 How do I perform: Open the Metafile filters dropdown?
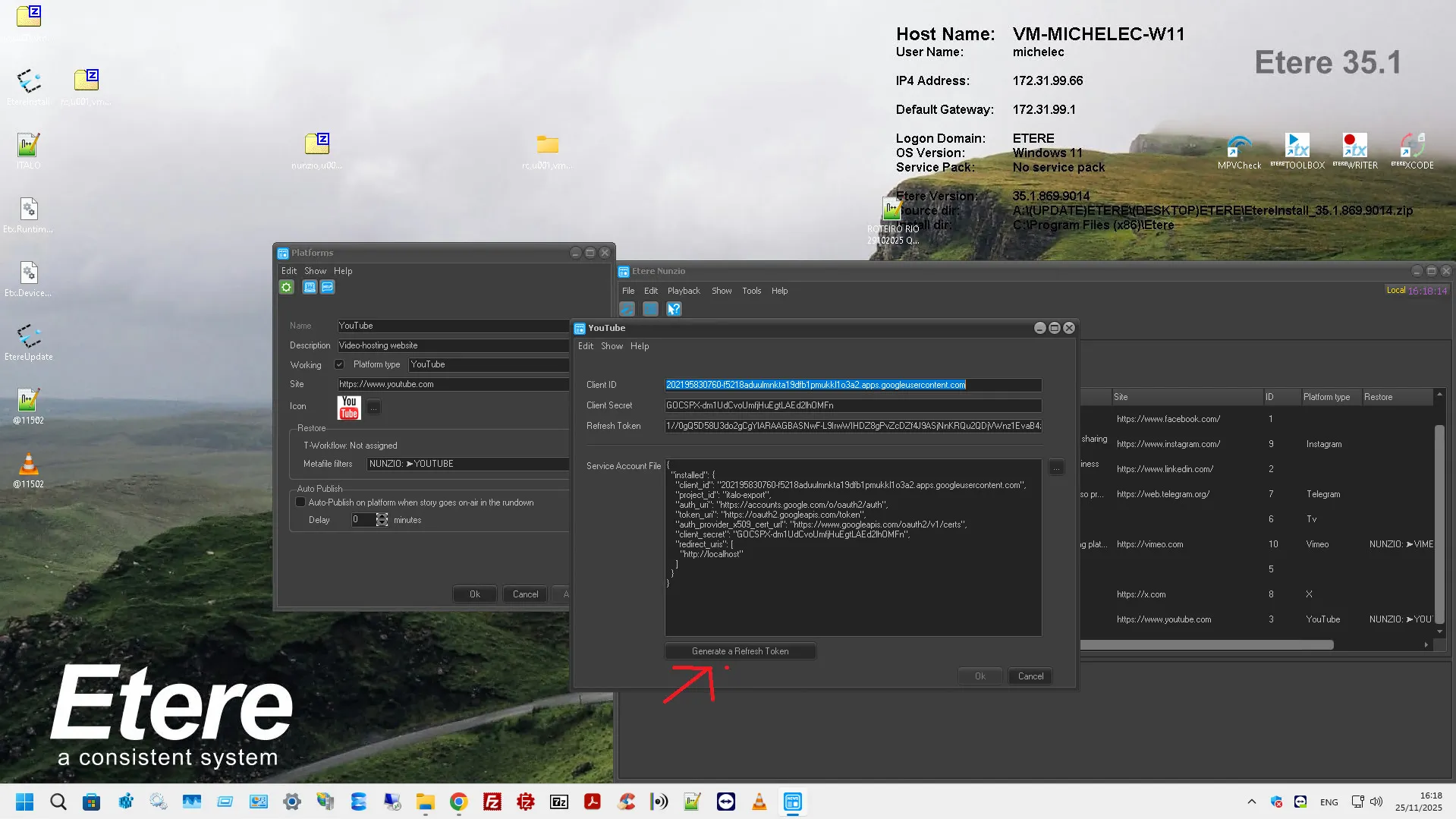(x=467, y=464)
